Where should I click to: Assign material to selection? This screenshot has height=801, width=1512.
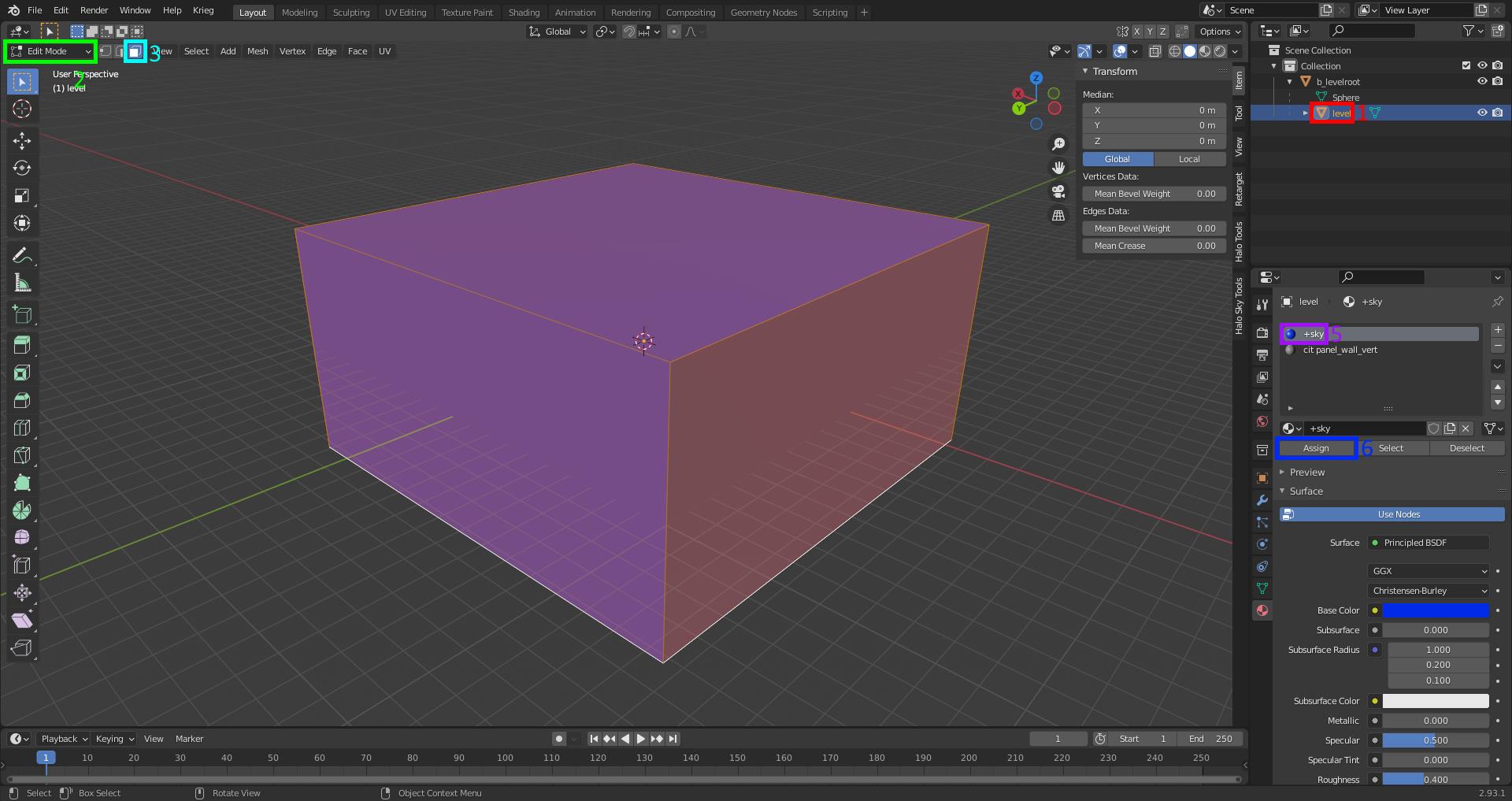(x=1316, y=448)
